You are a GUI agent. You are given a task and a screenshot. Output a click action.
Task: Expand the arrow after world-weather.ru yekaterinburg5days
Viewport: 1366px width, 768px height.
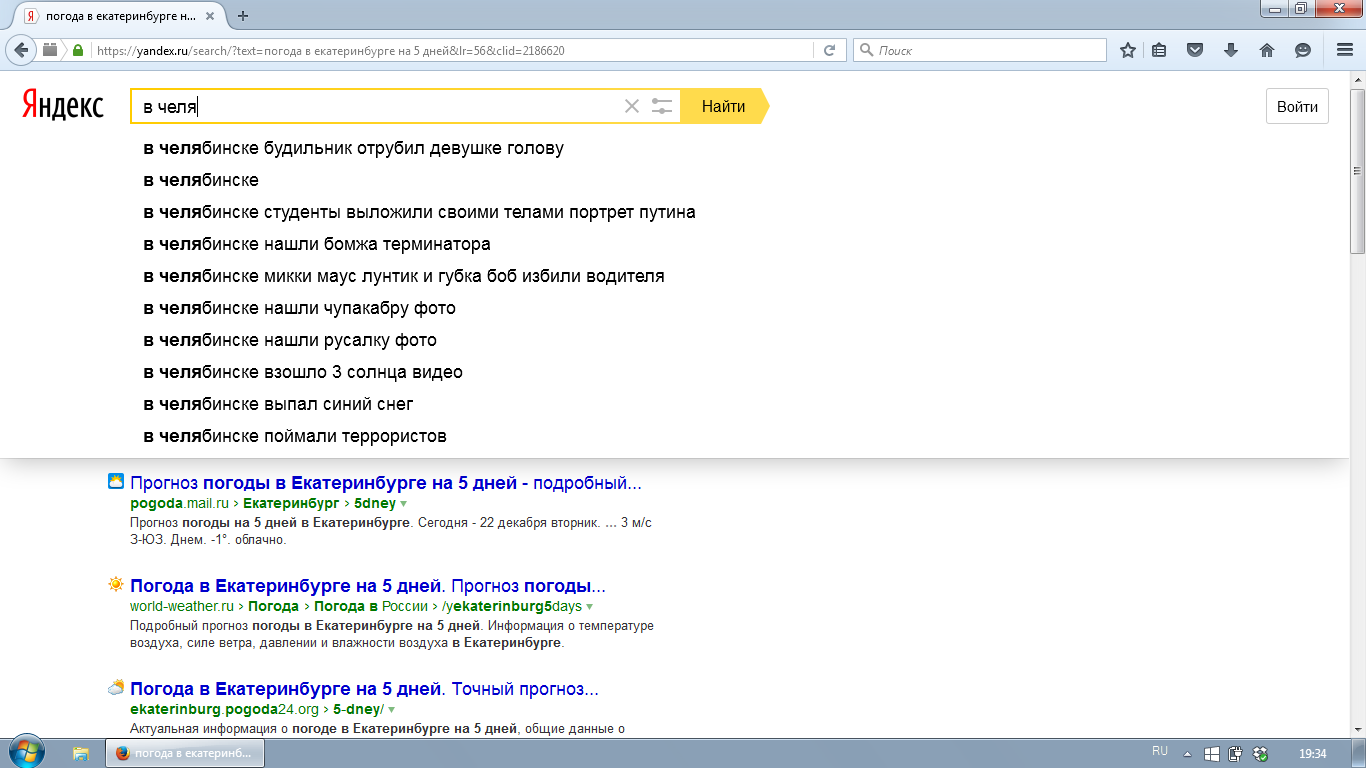click(590, 607)
